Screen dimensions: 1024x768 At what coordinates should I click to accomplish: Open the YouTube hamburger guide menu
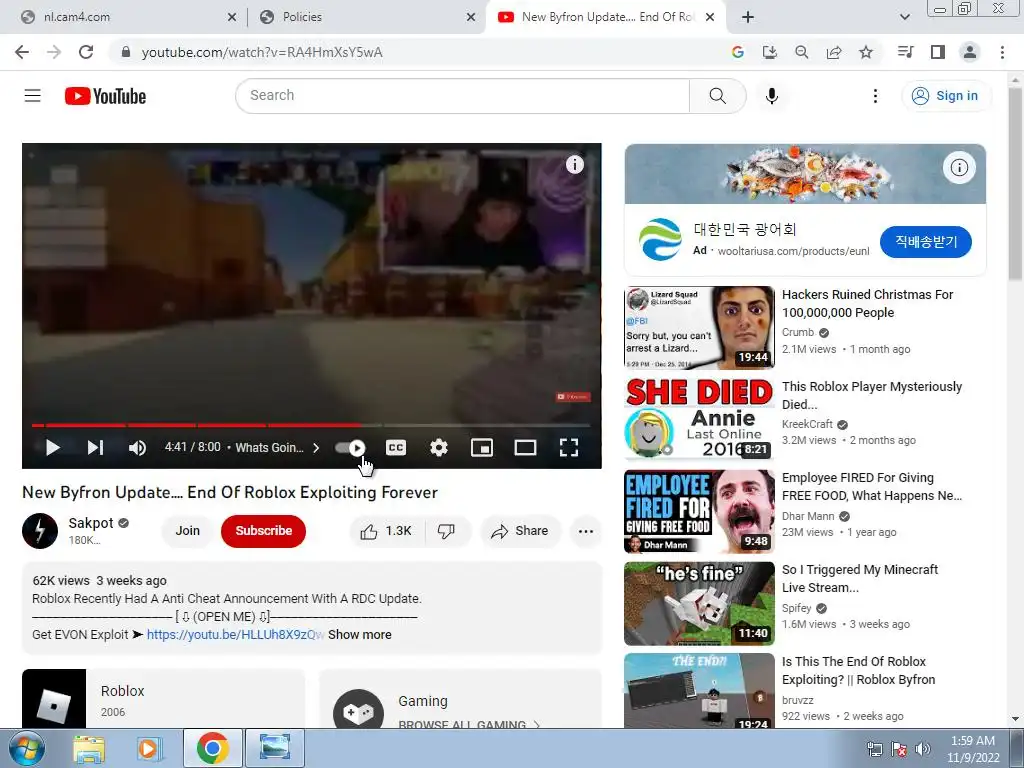coord(33,96)
